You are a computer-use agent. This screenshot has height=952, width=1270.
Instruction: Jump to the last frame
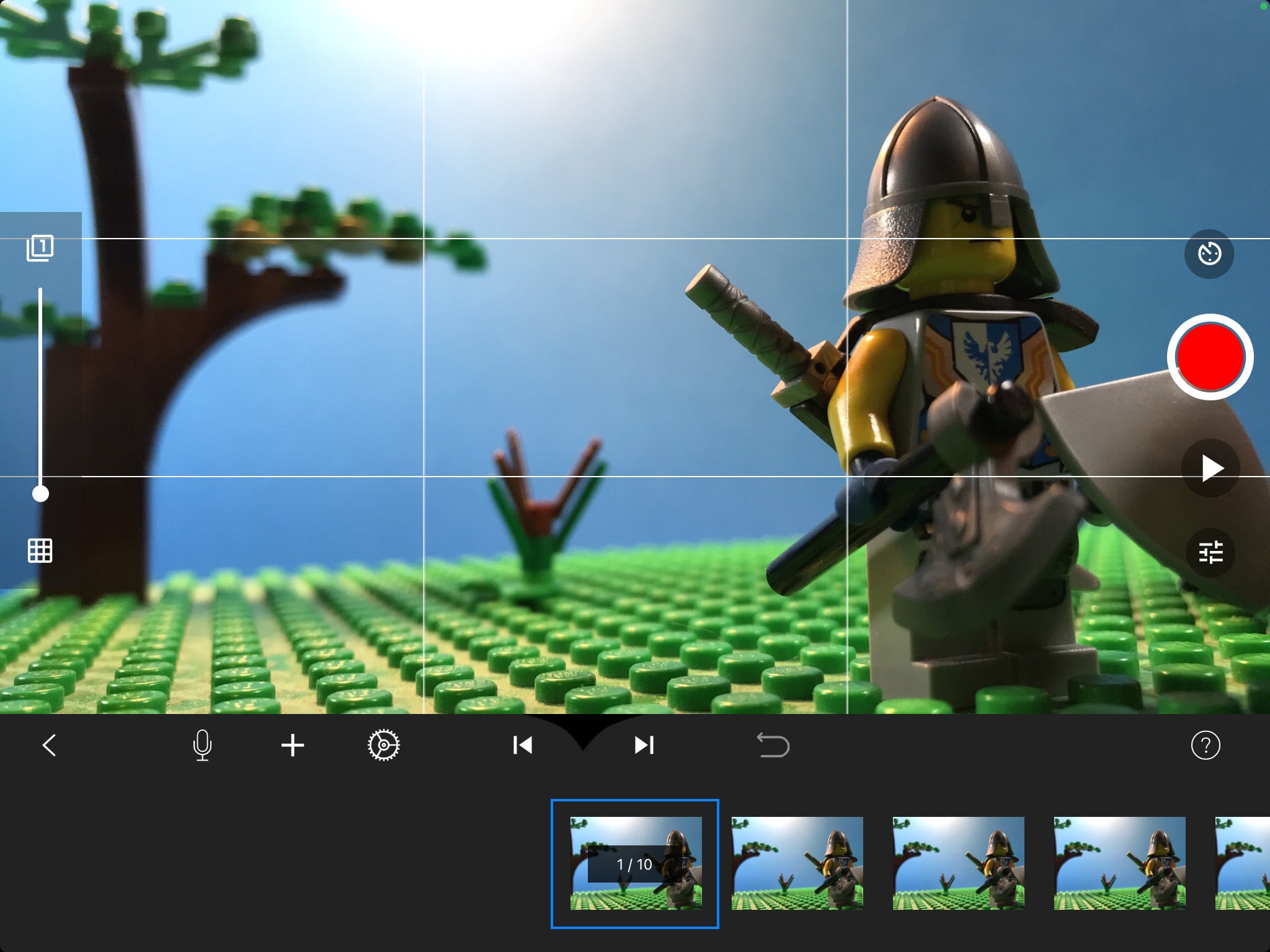(x=644, y=745)
